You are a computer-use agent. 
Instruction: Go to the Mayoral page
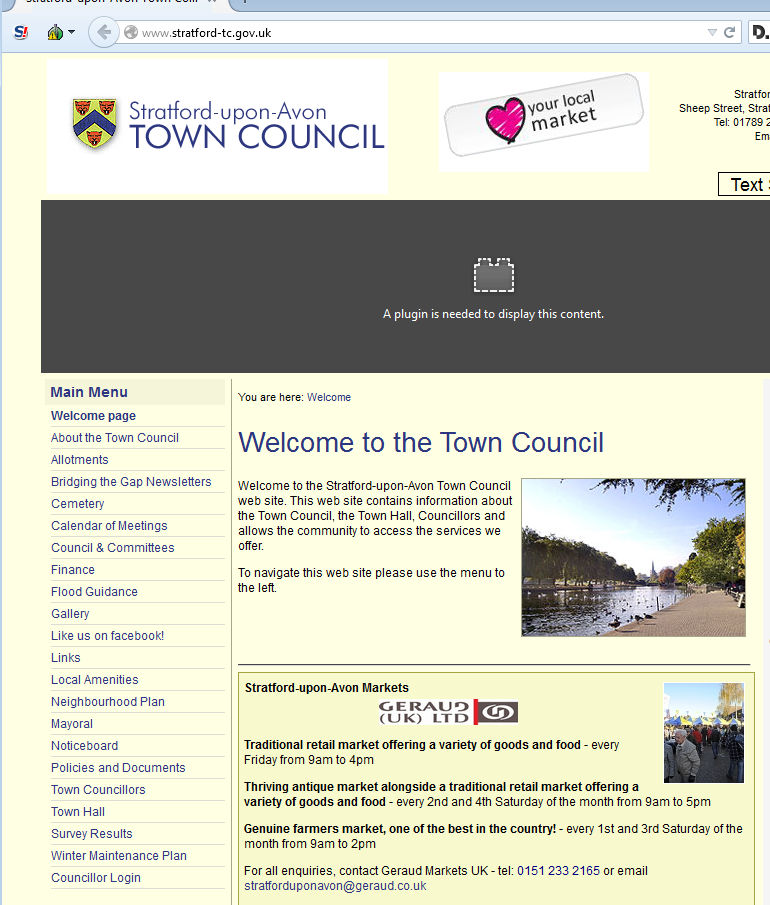pyautogui.click(x=72, y=723)
